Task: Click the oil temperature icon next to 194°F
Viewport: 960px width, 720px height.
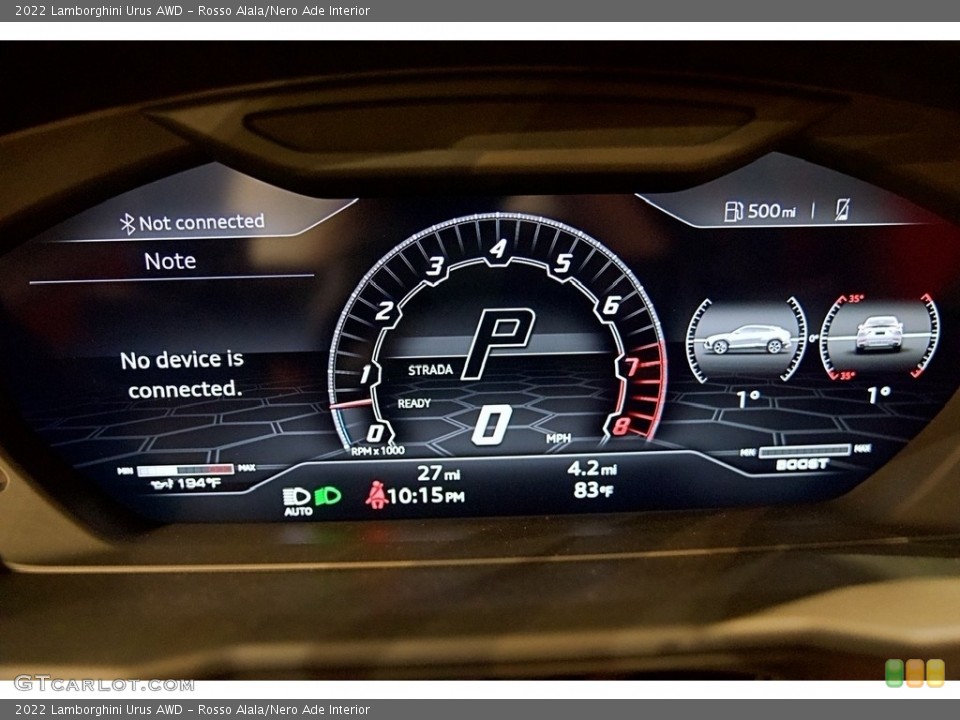Action: point(162,484)
